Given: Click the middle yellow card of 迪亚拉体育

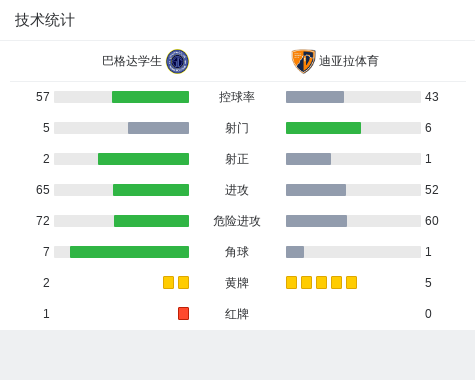Looking at the screenshot, I should (x=321, y=282).
